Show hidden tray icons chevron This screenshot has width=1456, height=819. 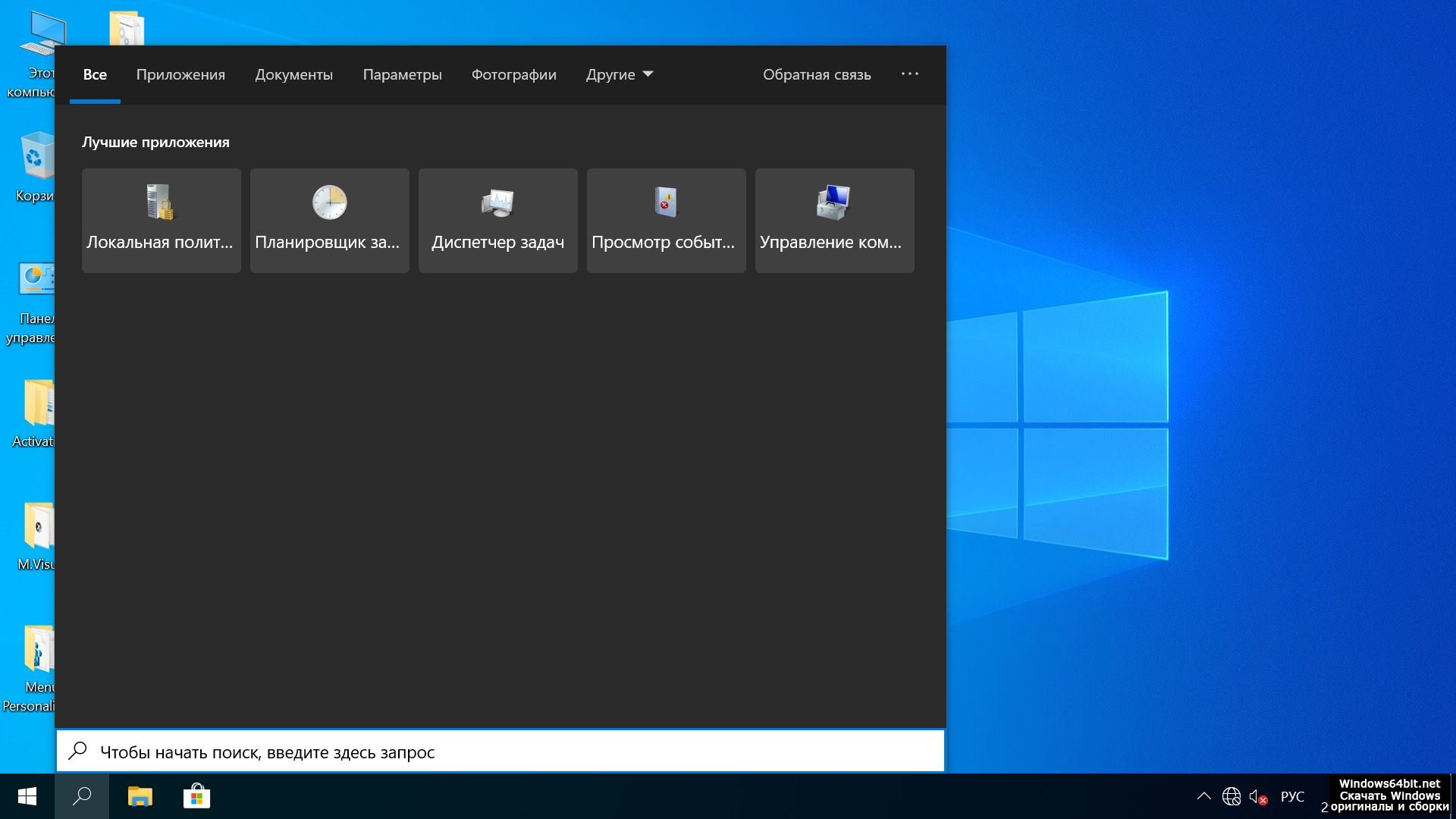(x=1203, y=796)
